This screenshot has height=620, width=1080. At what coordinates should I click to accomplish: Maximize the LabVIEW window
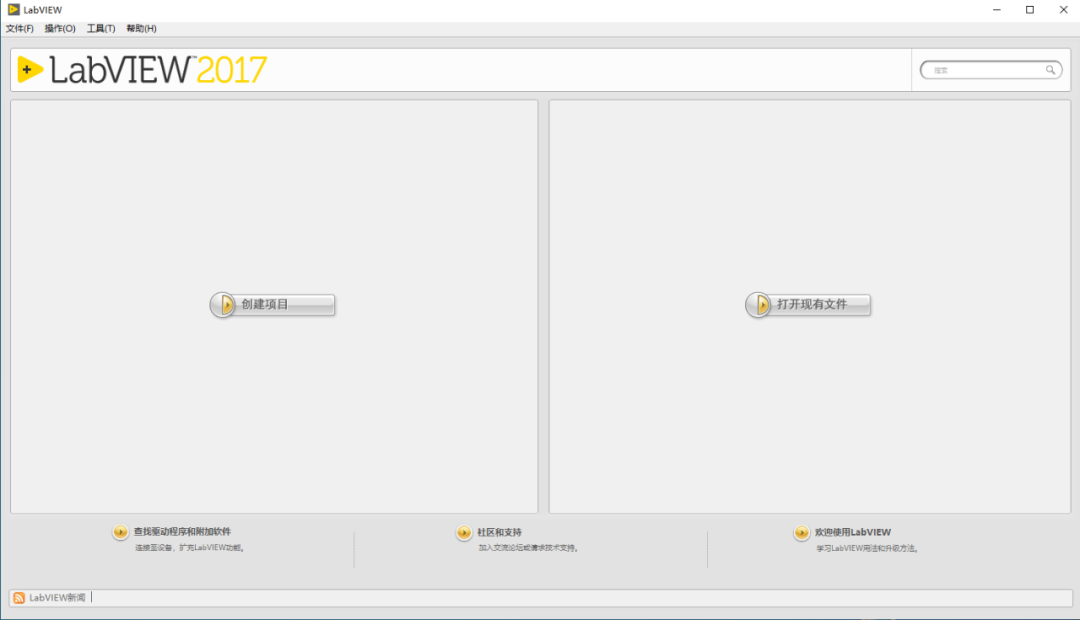(x=1030, y=10)
